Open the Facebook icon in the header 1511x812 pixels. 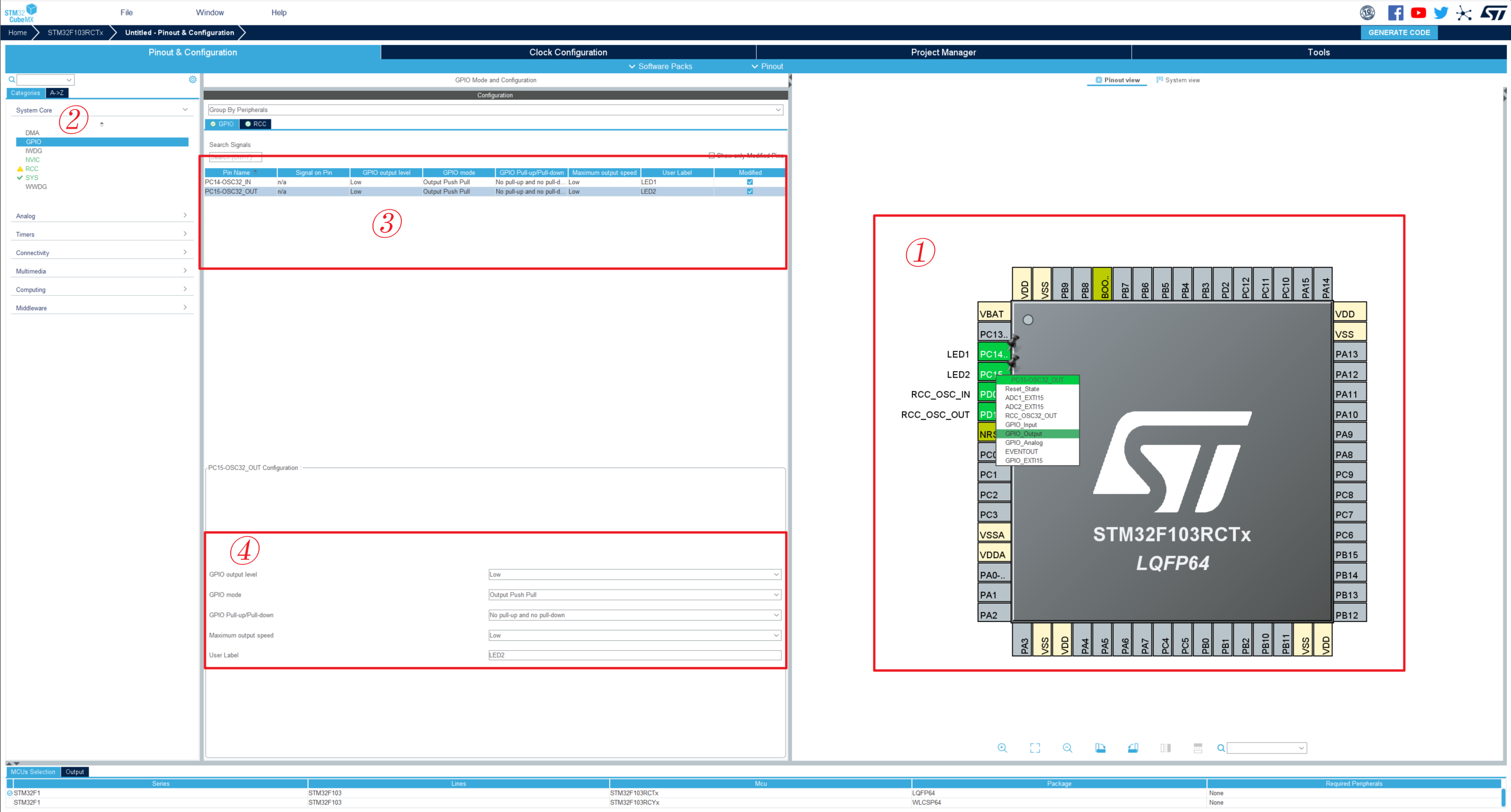1395,13
